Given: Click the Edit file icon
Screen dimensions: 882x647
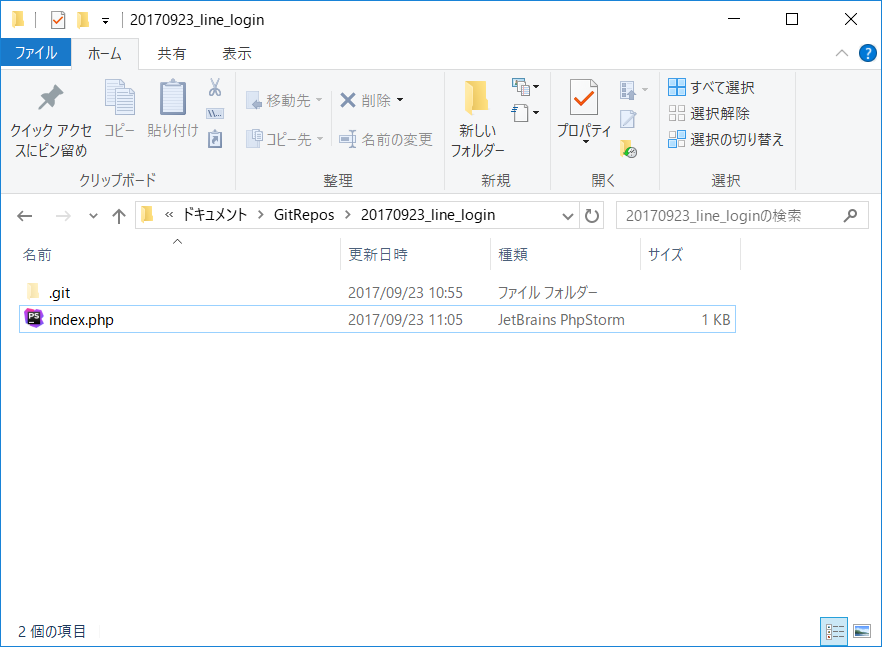Looking at the screenshot, I should point(628,119).
